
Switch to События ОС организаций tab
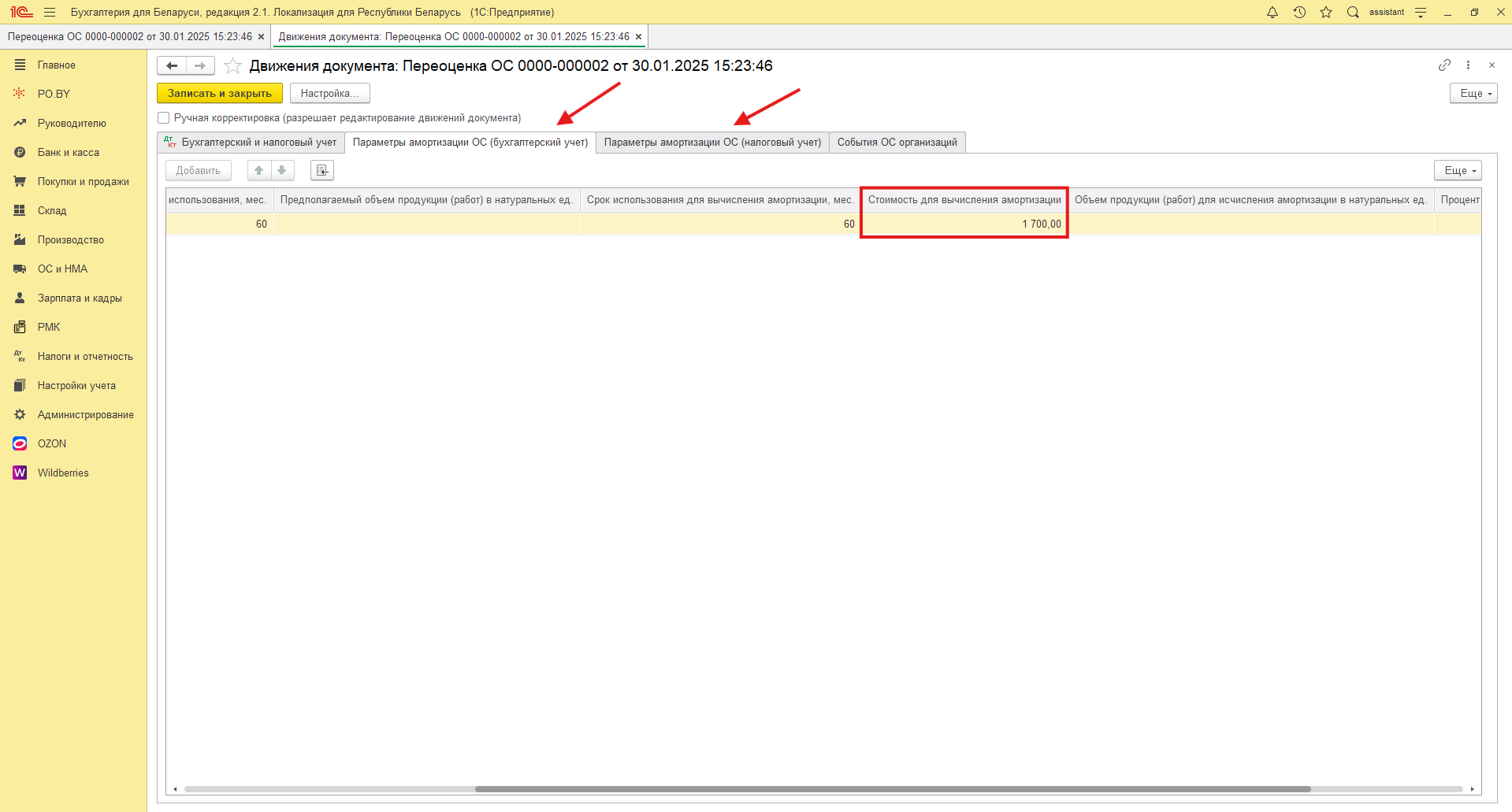click(897, 143)
